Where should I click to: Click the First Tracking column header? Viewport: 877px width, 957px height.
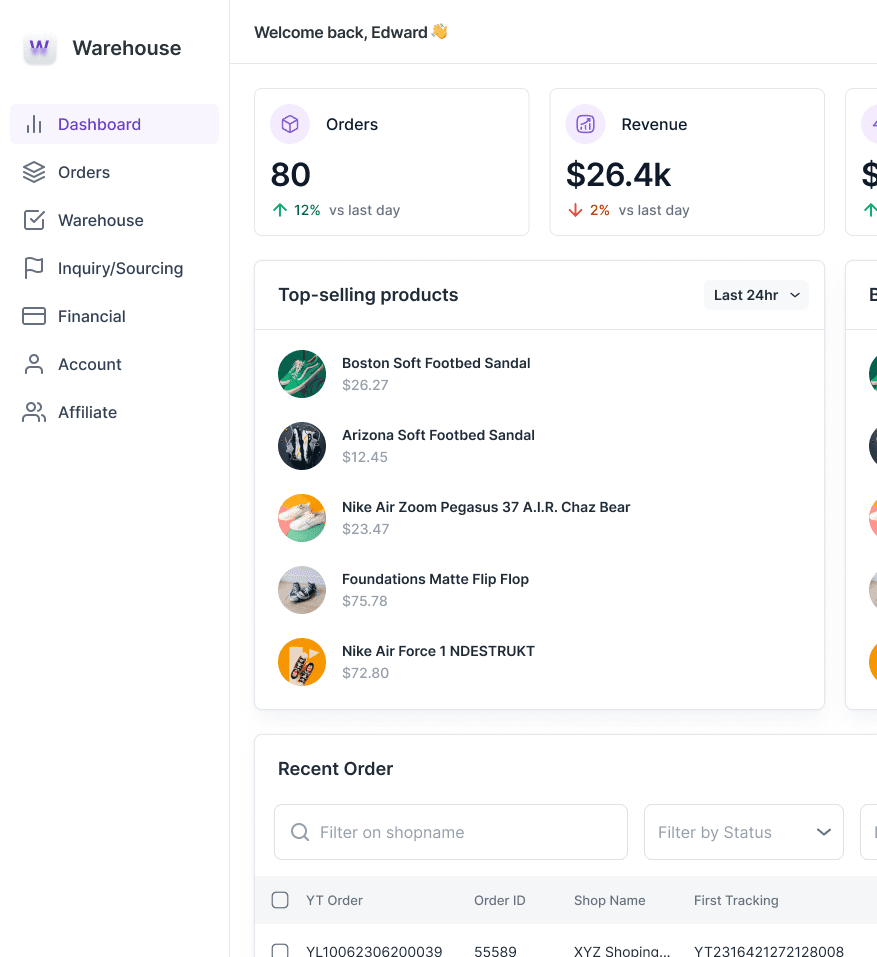[x=736, y=900]
